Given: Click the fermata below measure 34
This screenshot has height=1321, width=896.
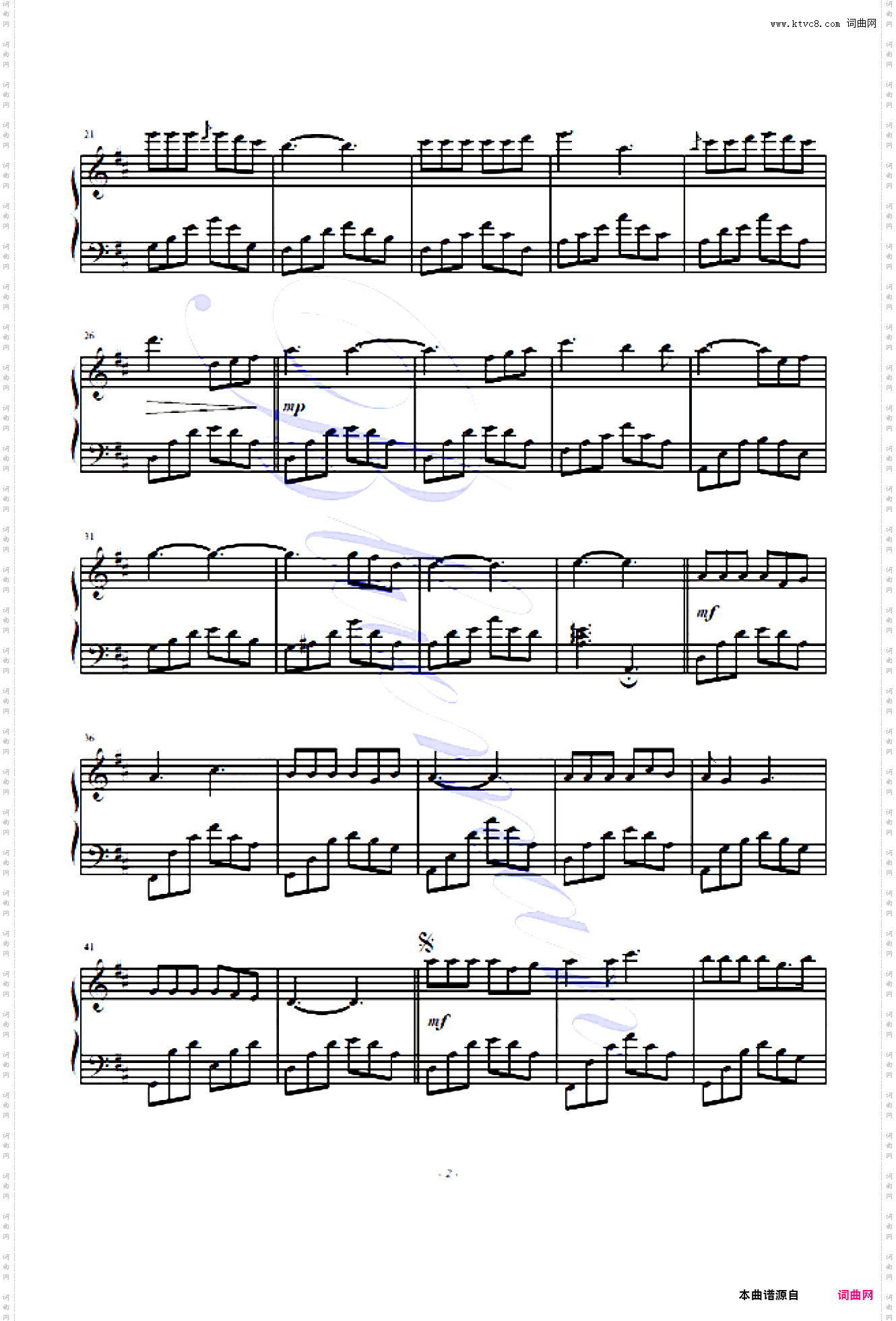Looking at the screenshot, I should pyautogui.click(x=628, y=682).
